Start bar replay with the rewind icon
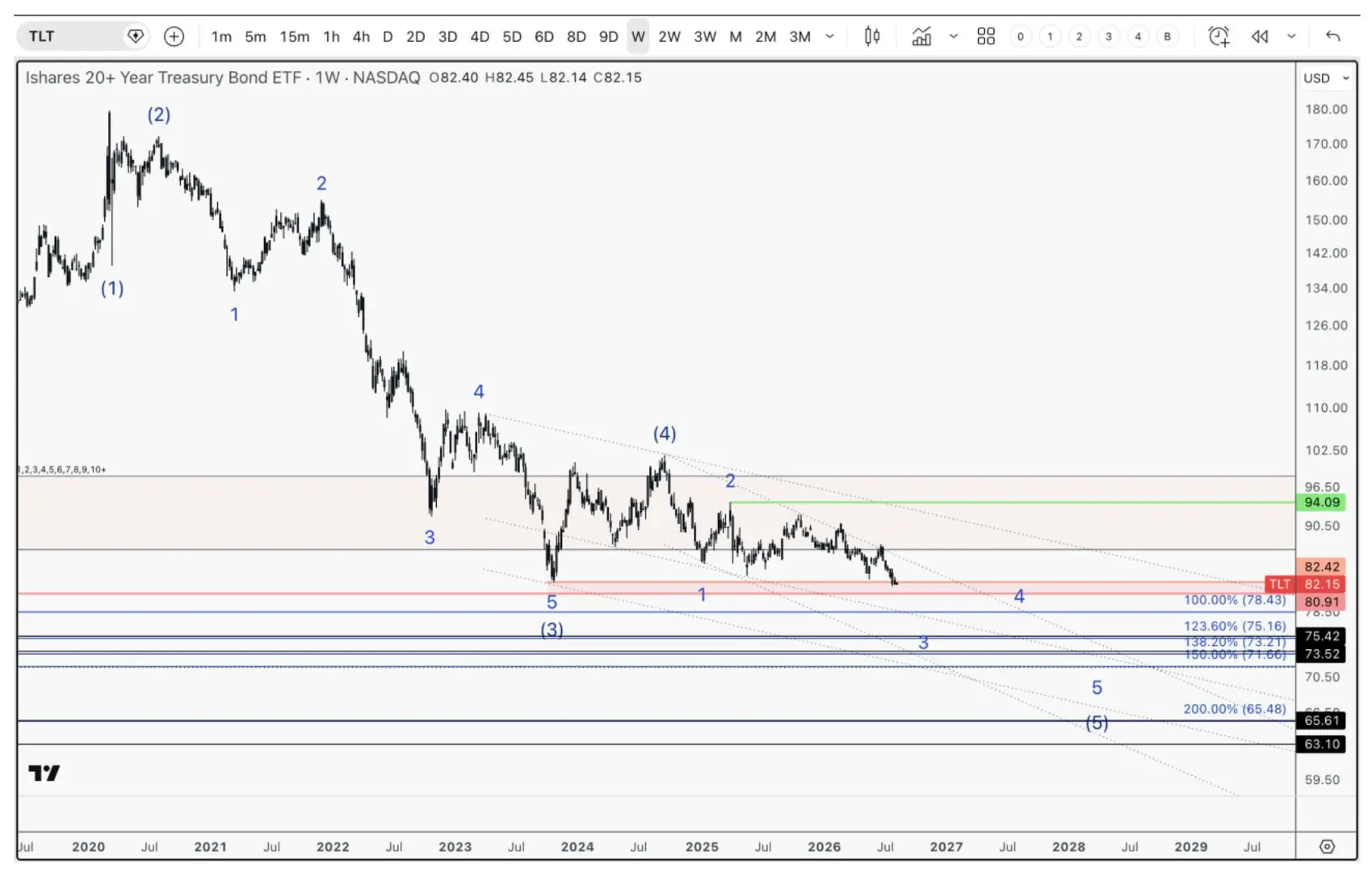 [x=1260, y=36]
